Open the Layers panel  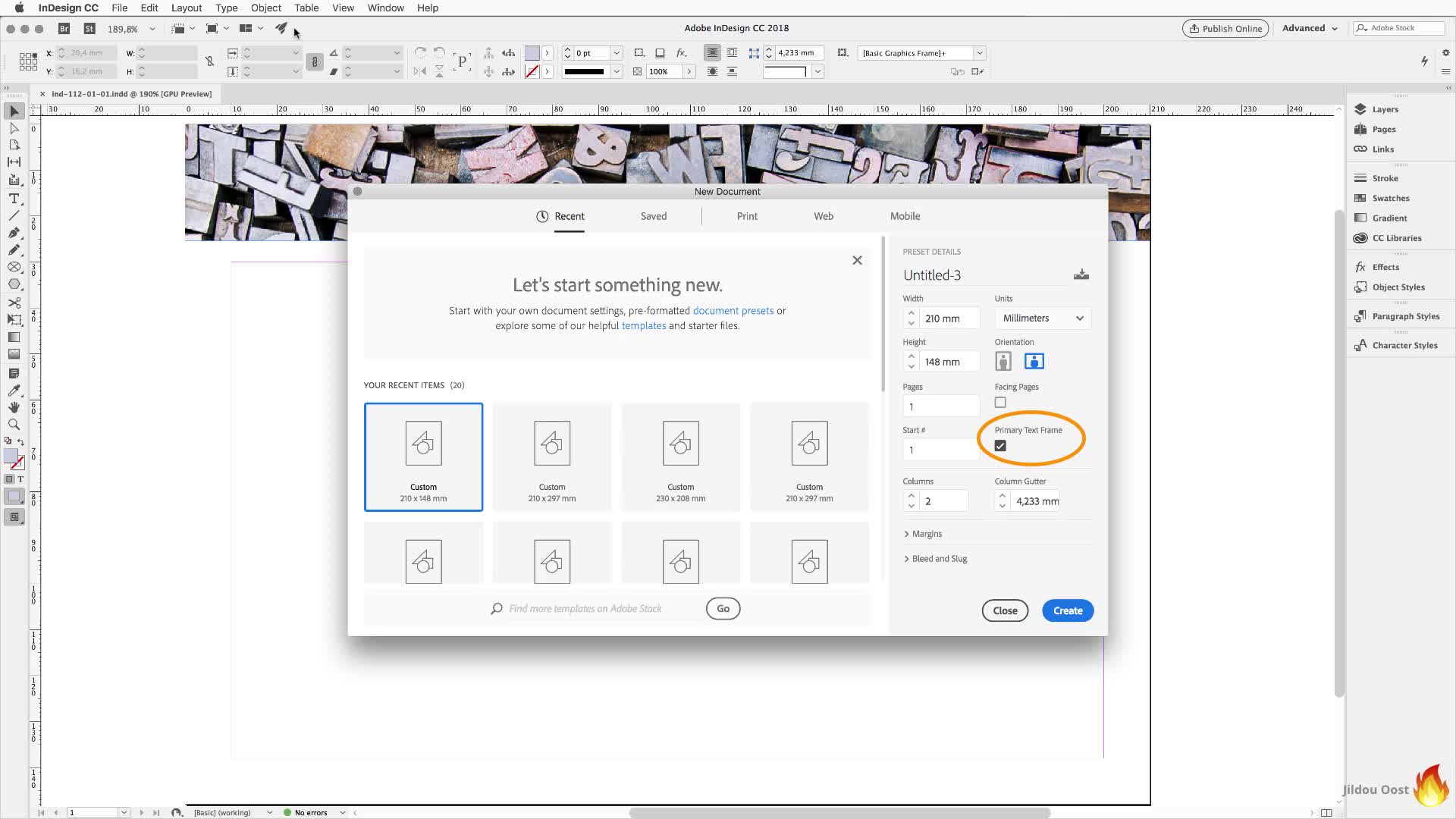1376,109
